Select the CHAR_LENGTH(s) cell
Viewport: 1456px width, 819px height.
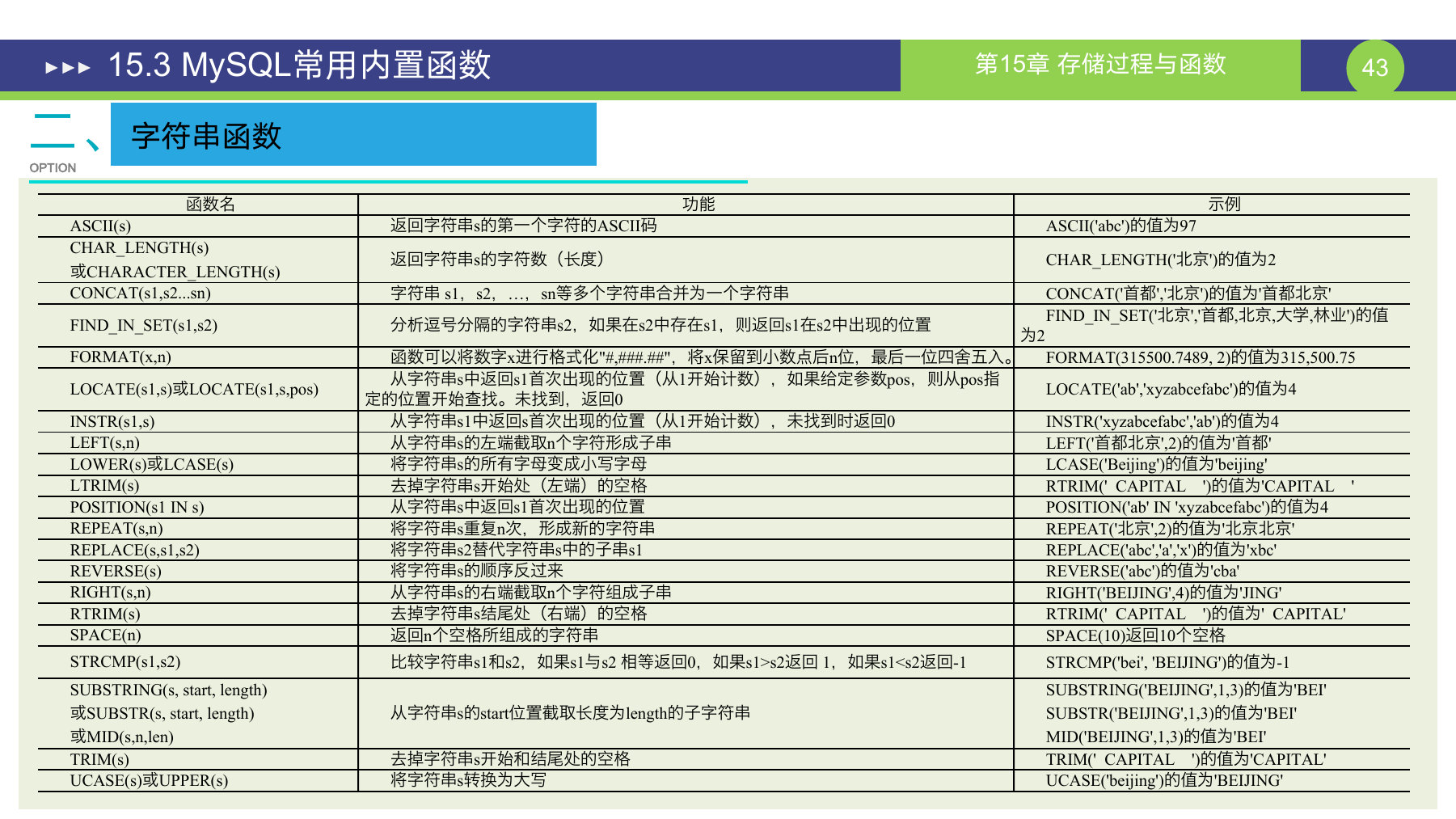click(x=139, y=247)
